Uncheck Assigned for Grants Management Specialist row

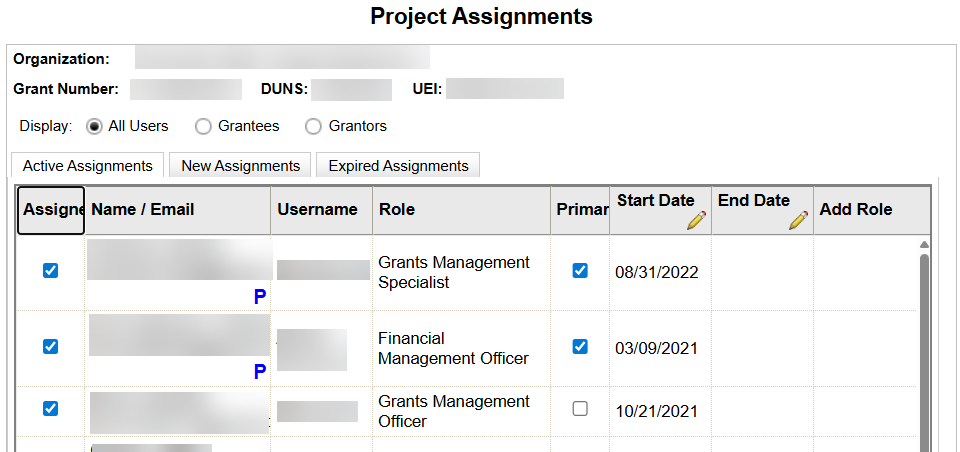click(x=51, y=271)
